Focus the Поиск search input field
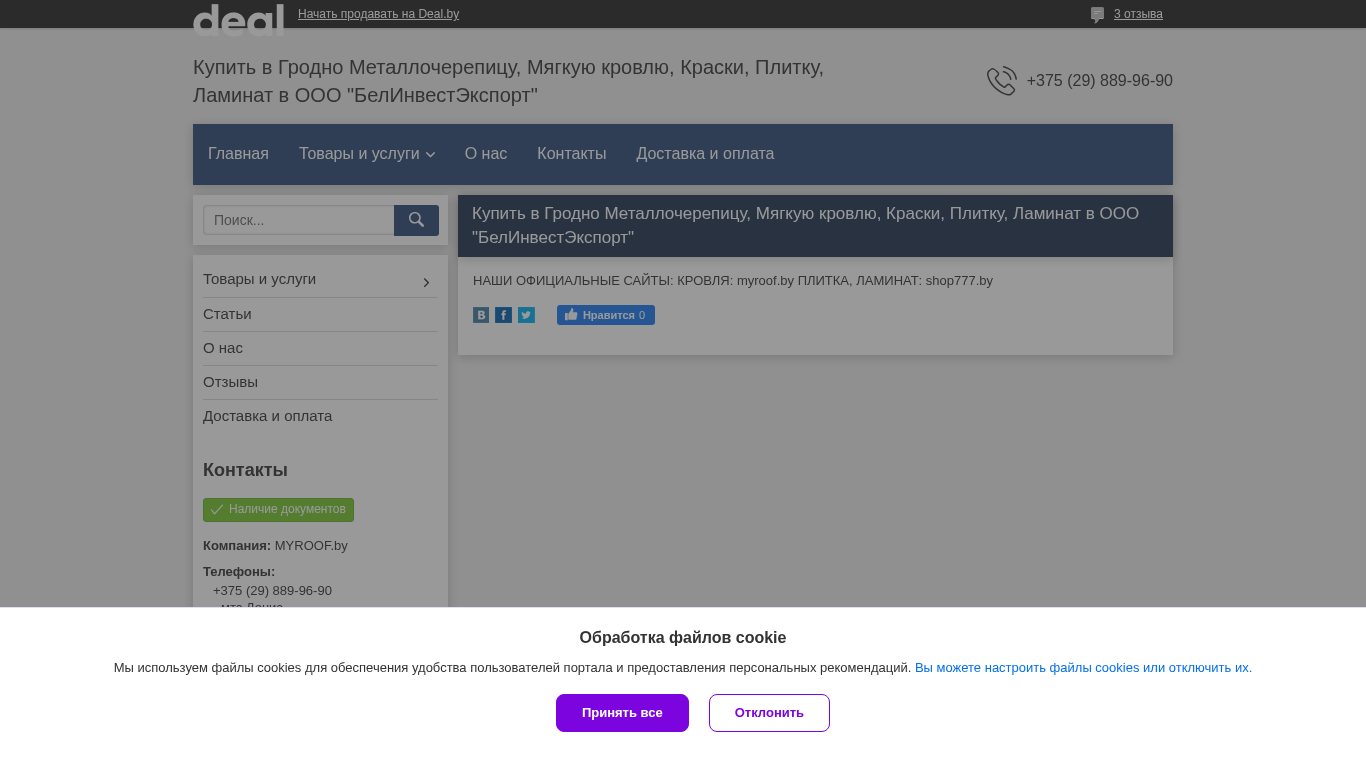The width and height of the screenshot is (1366, 768). (298, 220)
